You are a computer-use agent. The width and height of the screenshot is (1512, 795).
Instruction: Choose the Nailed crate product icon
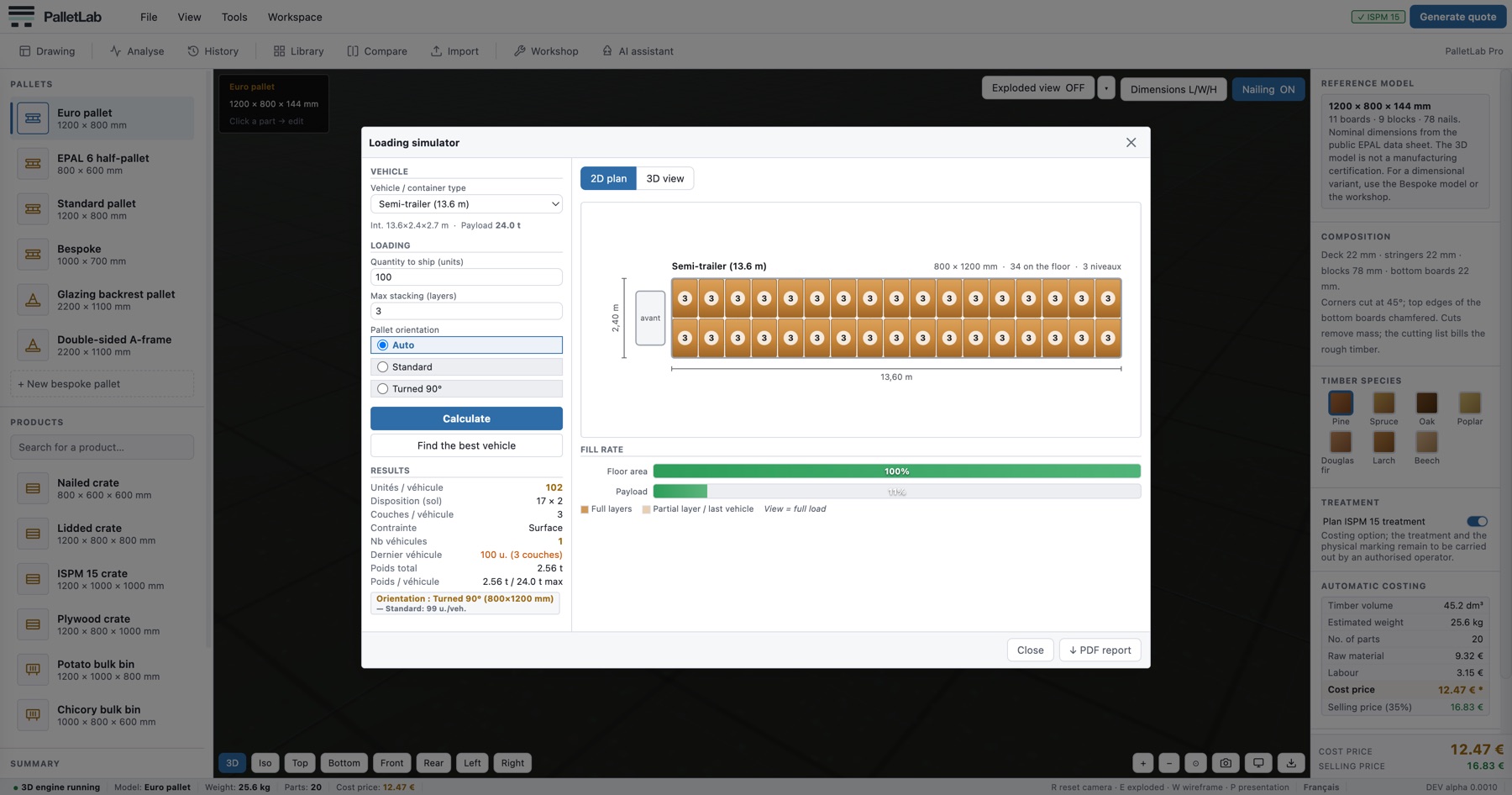coord(33,488)
